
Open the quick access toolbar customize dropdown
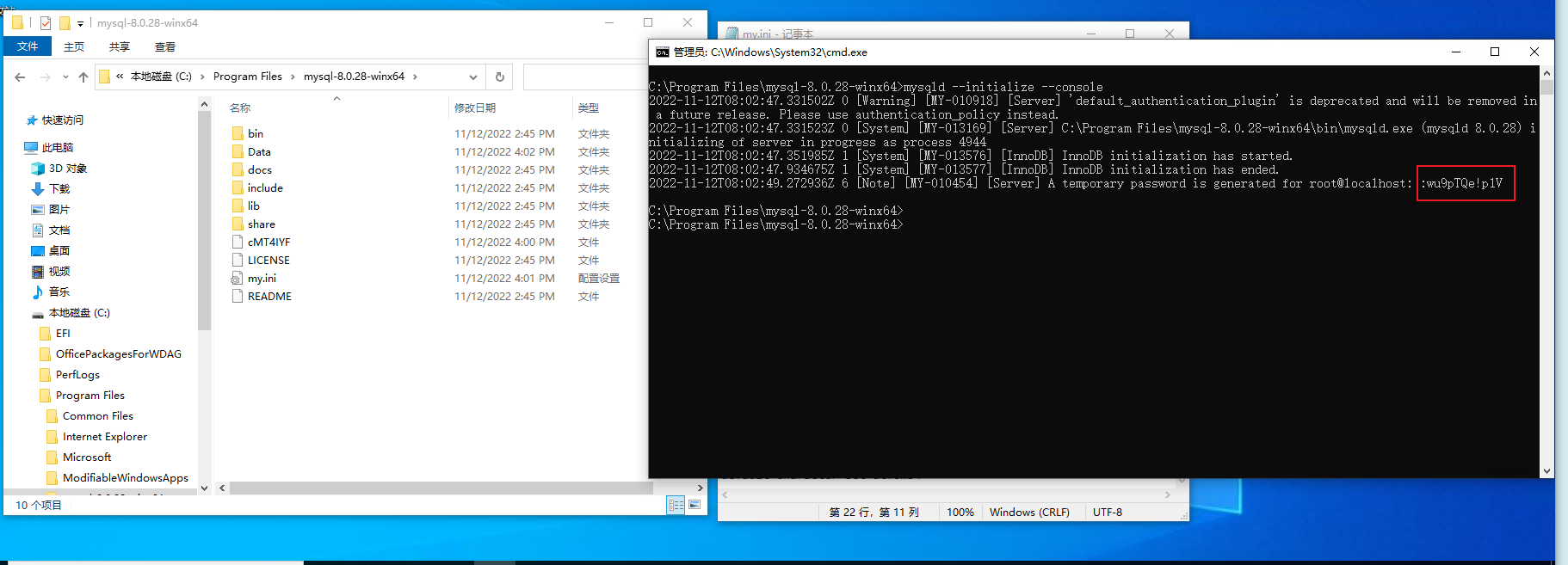point(80,23)
